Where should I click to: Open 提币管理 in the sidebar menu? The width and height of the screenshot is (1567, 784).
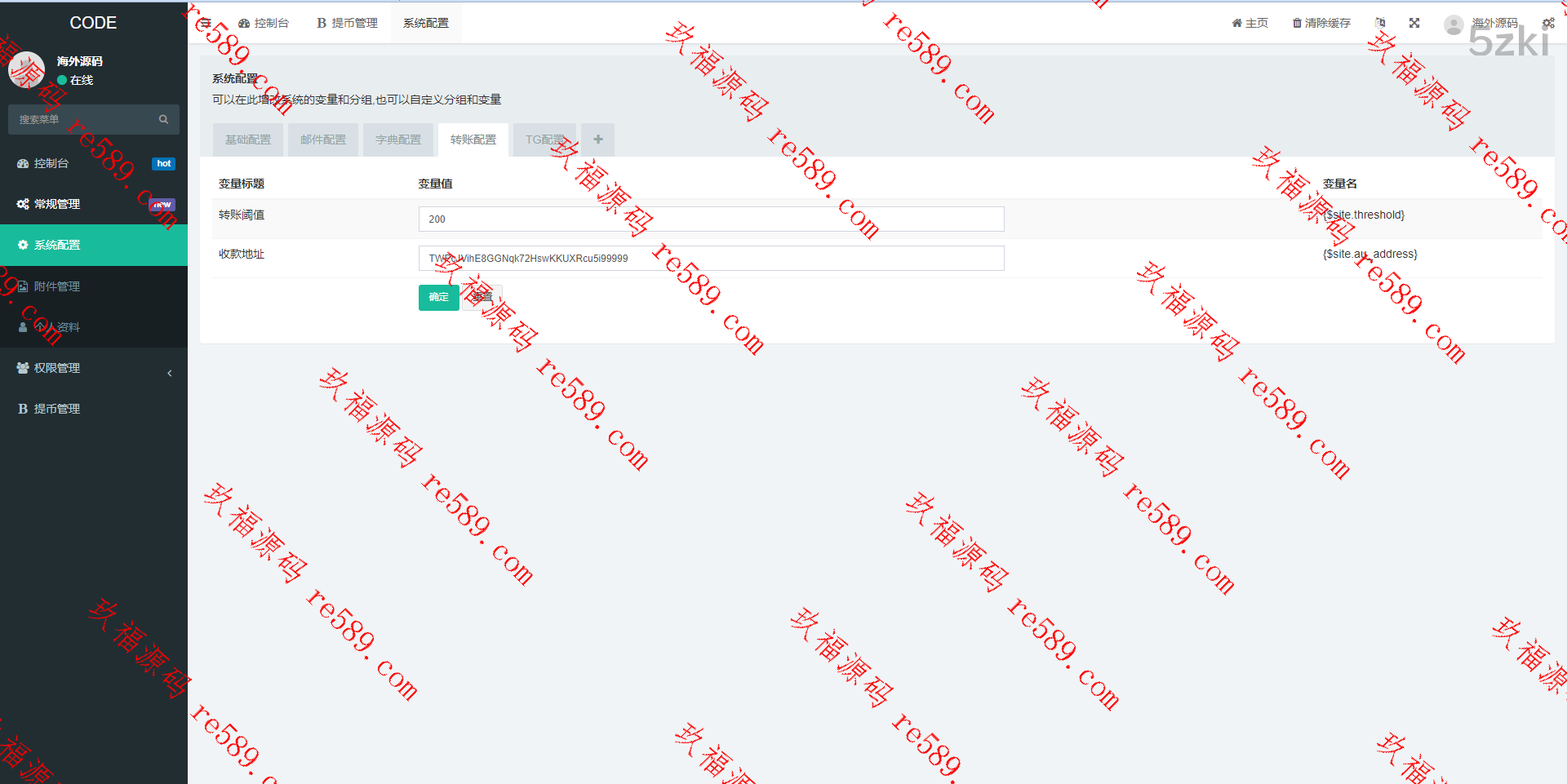pyautogui.click(x=94, y=409)
